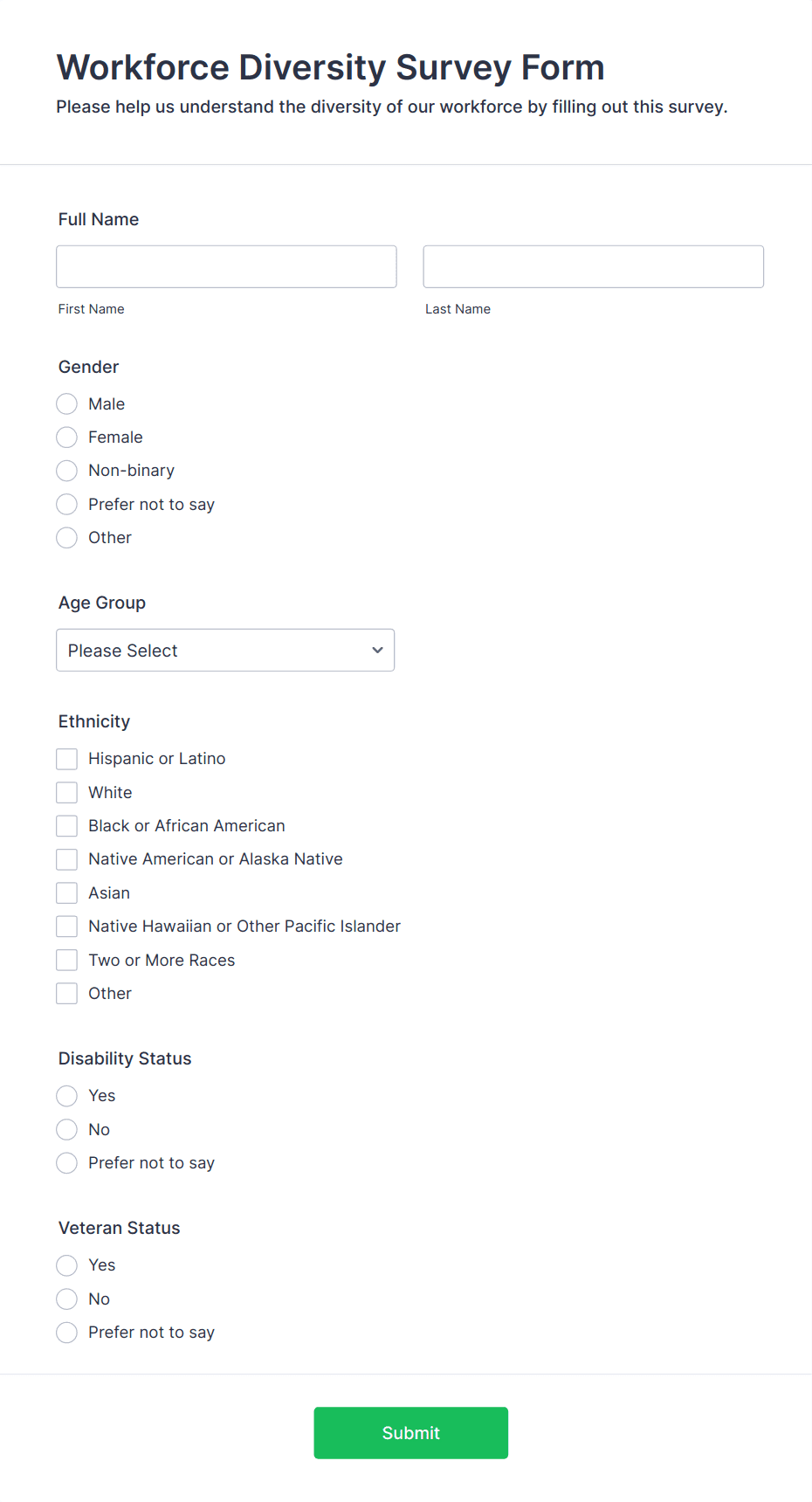Select Yes for Veteran Status
This screenshot has height=1502, width=812.
tap(66, 1265)
